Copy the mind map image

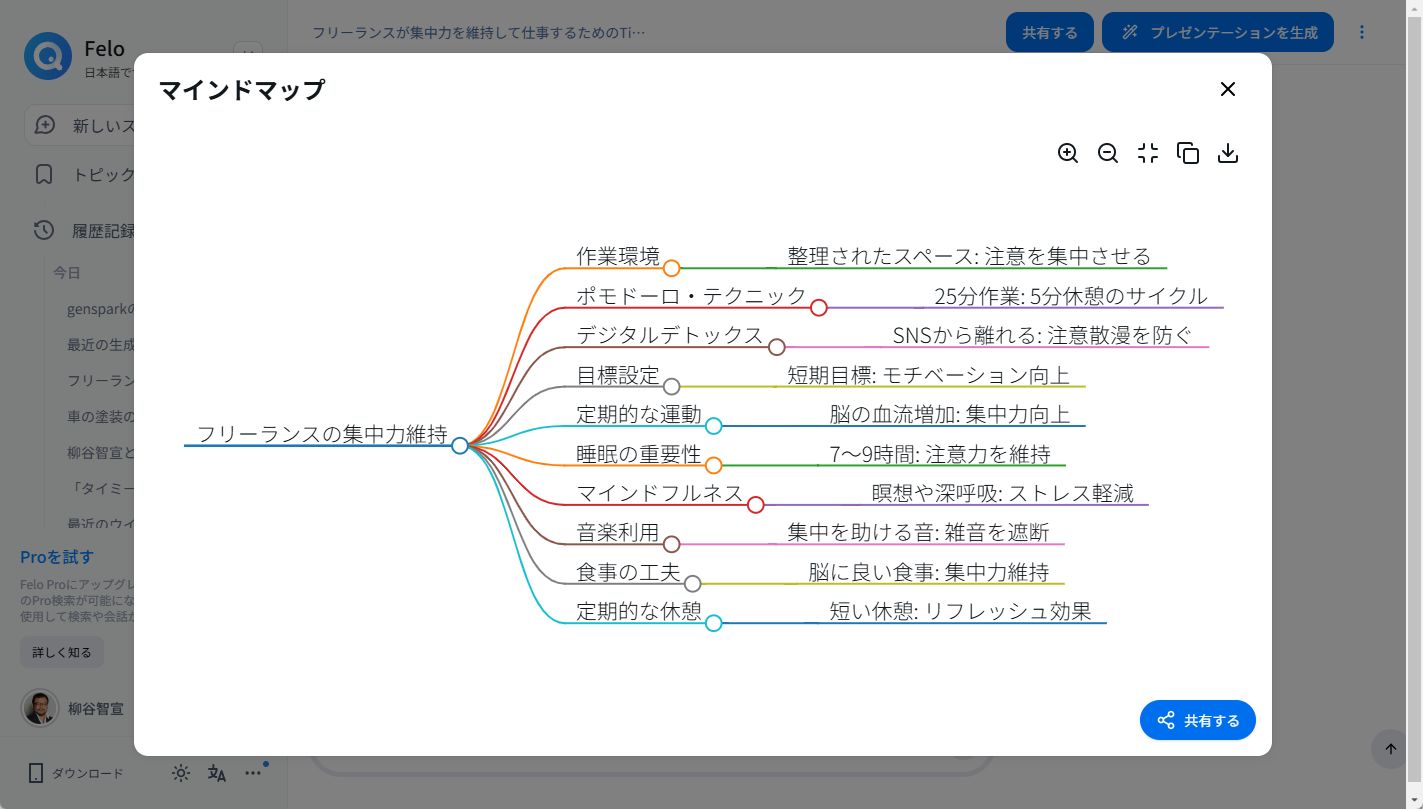[1188, 153]
